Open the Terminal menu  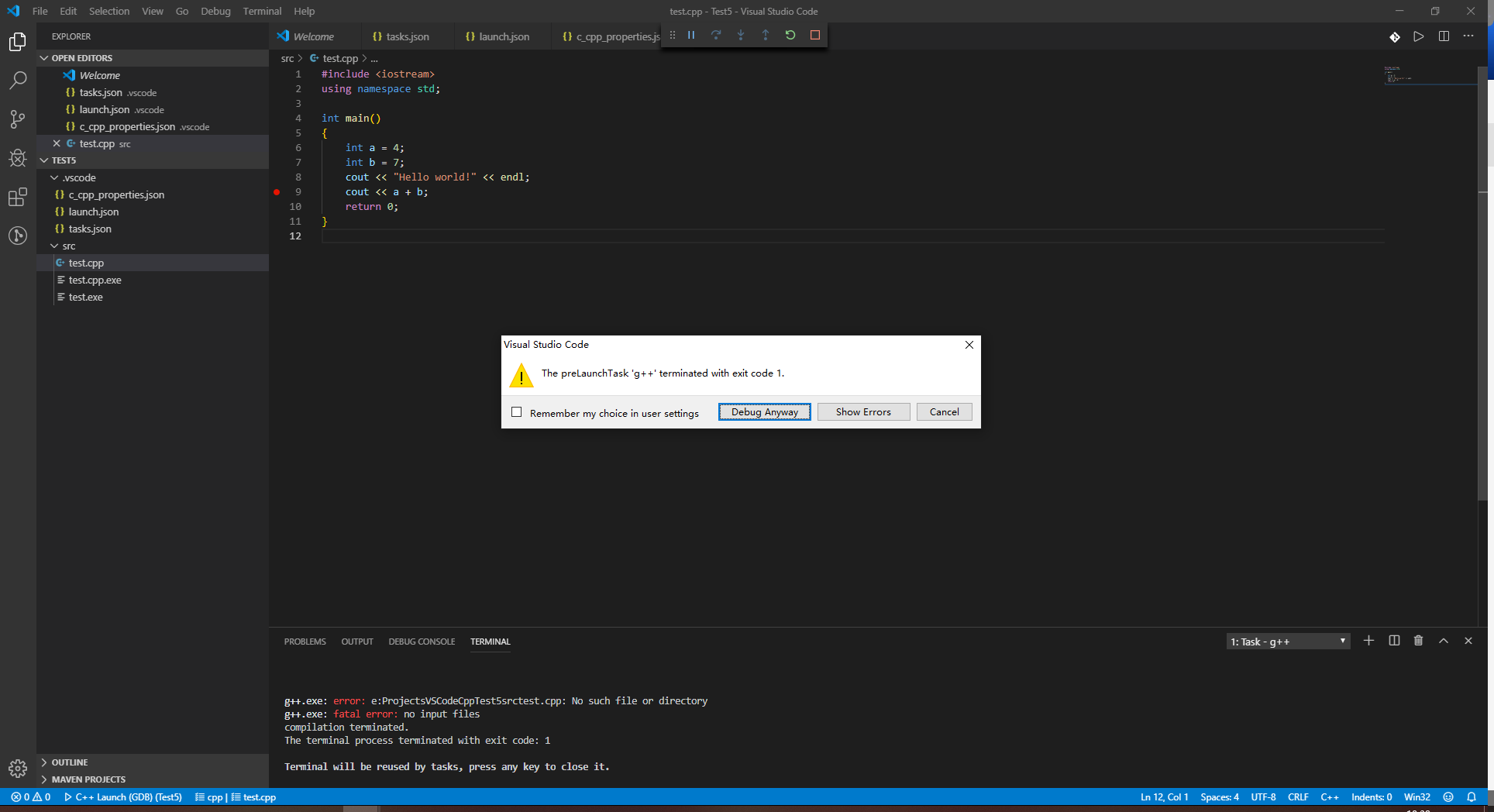coord(262,11)
